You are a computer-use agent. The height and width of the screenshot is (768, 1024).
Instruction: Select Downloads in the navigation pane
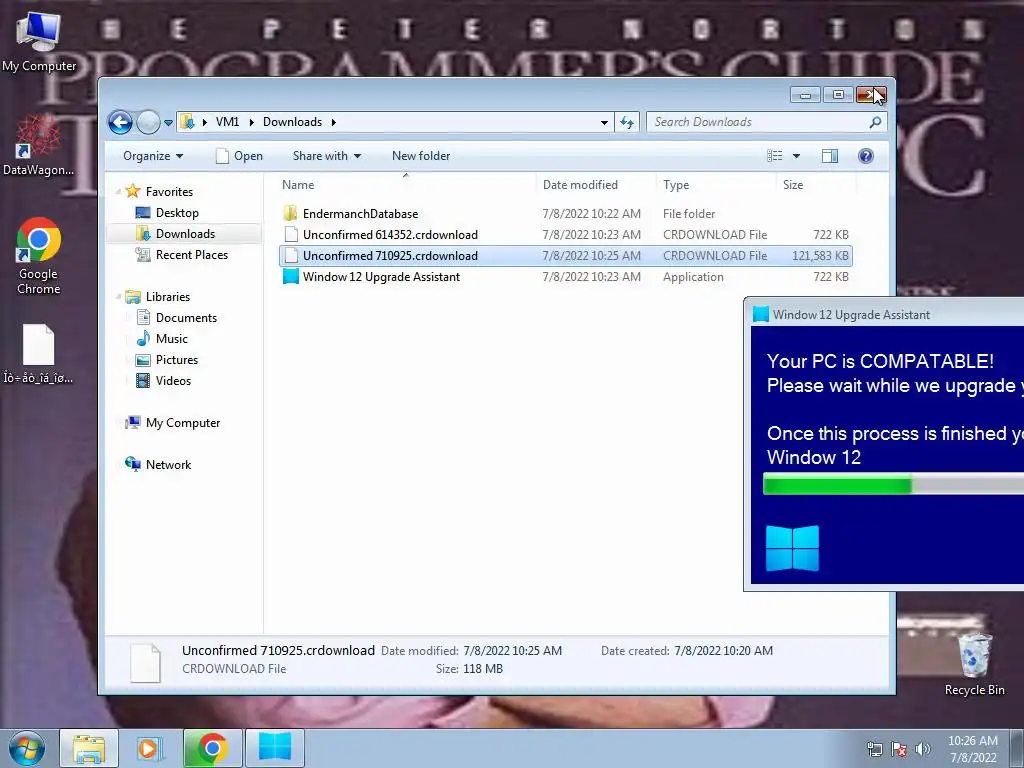click(x=185, y=234)
